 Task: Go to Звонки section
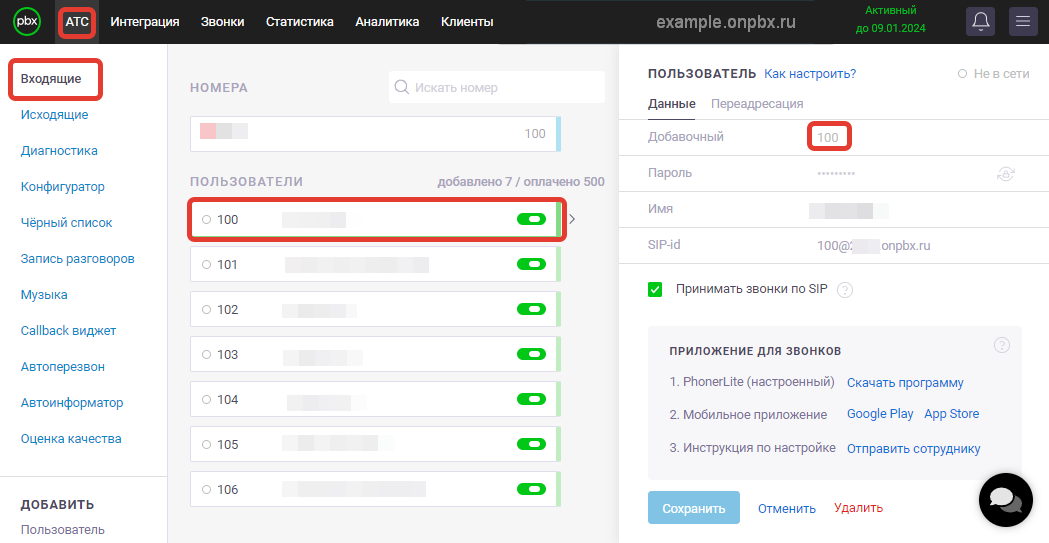222,22
